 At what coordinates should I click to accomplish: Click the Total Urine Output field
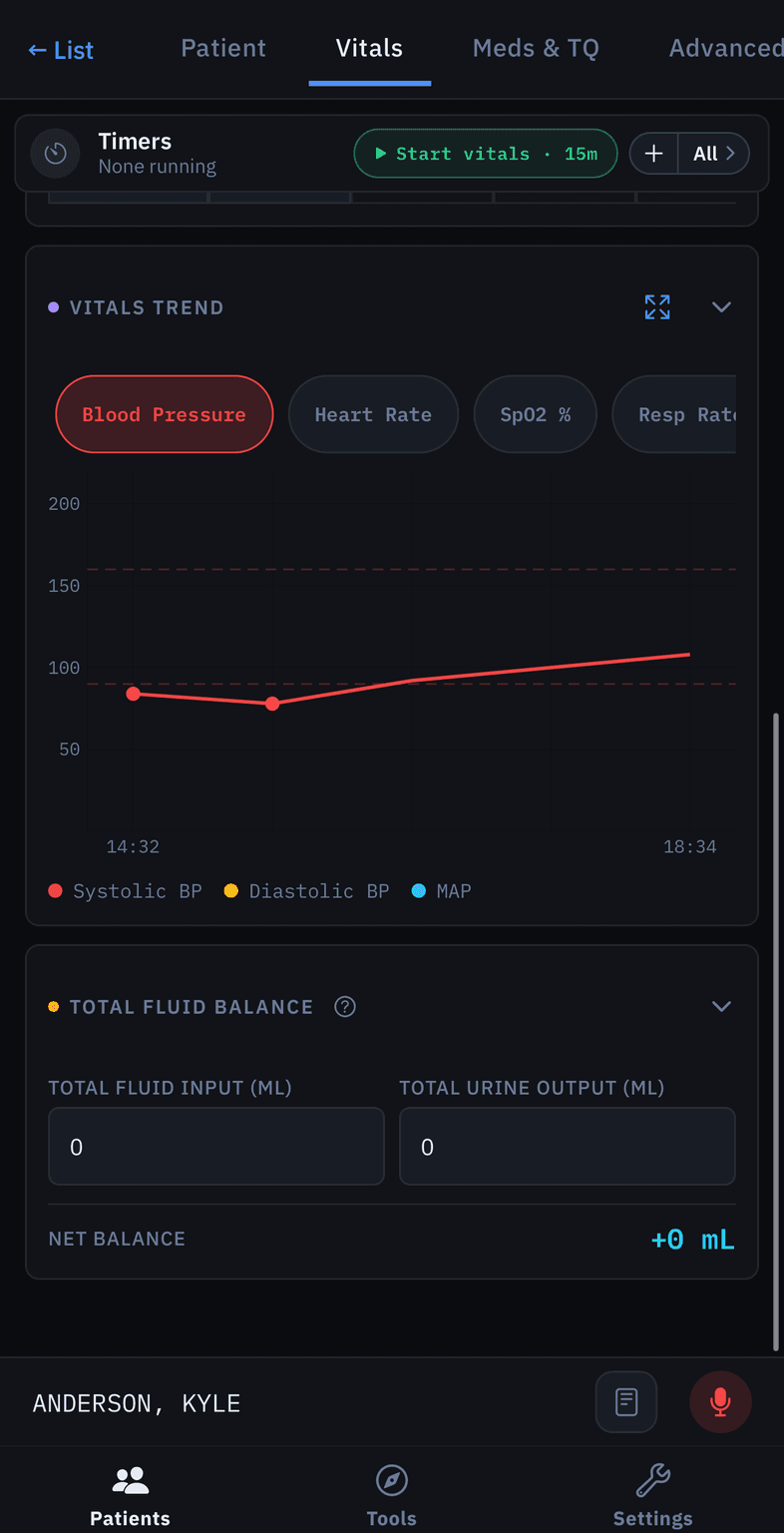(x=568, y=1147)
